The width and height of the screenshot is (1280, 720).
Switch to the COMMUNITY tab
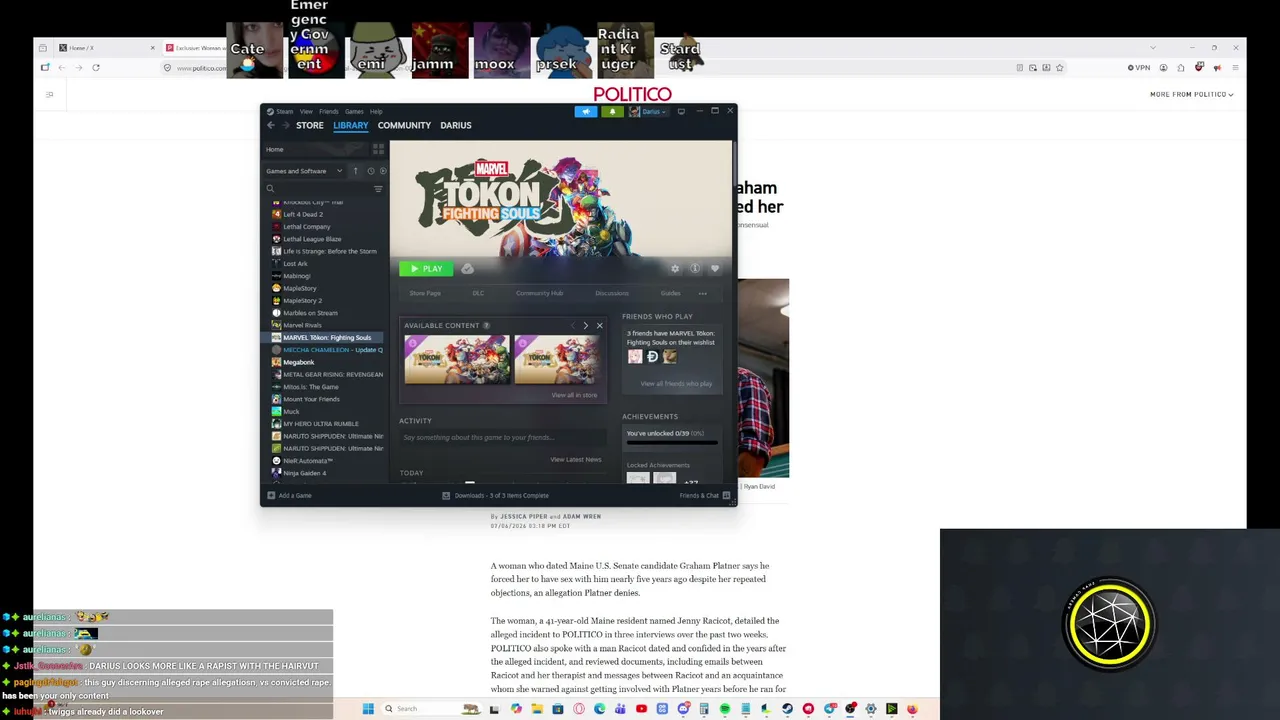point(404,125)
